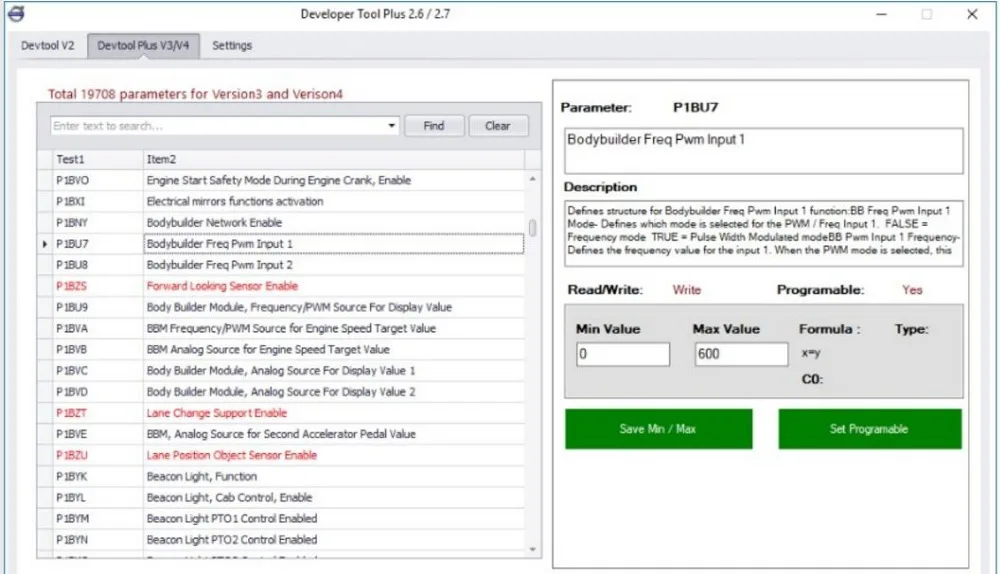Click the Find button
The height and width of the screenshot is (574, 1000).
(434, 126)
